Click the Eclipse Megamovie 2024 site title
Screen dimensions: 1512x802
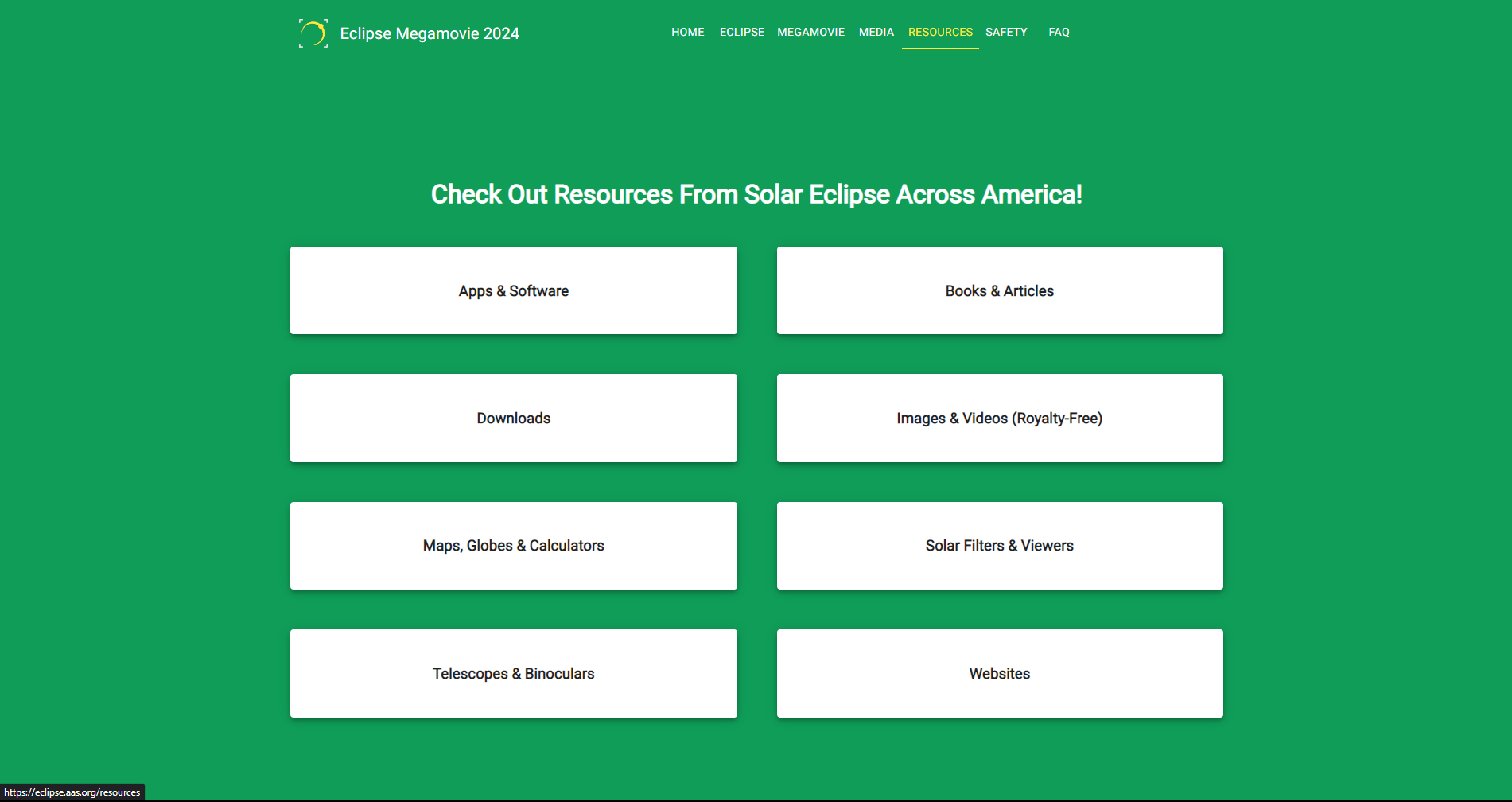tap(429, 33)
